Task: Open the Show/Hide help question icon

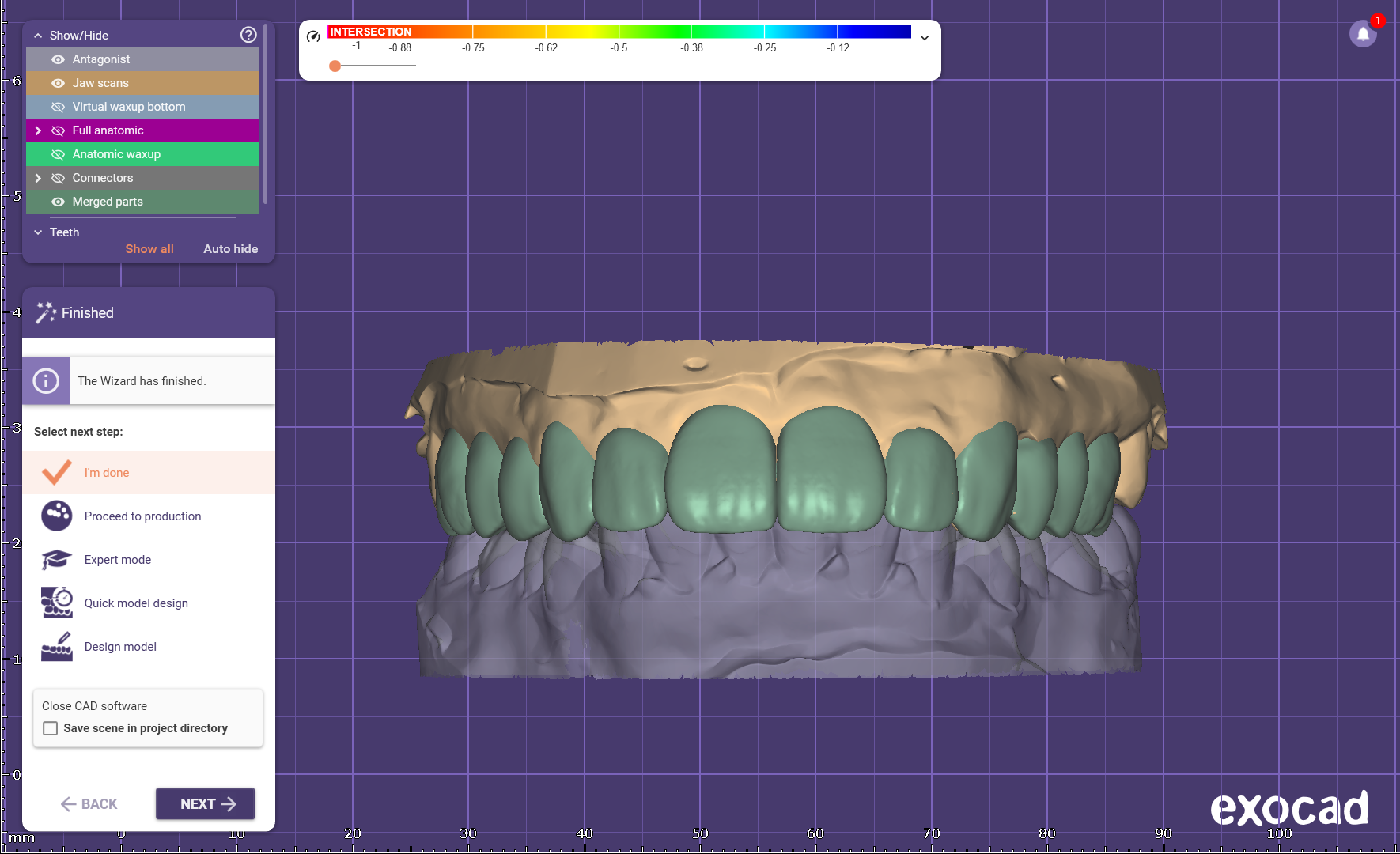Action: tap(248, 35)
